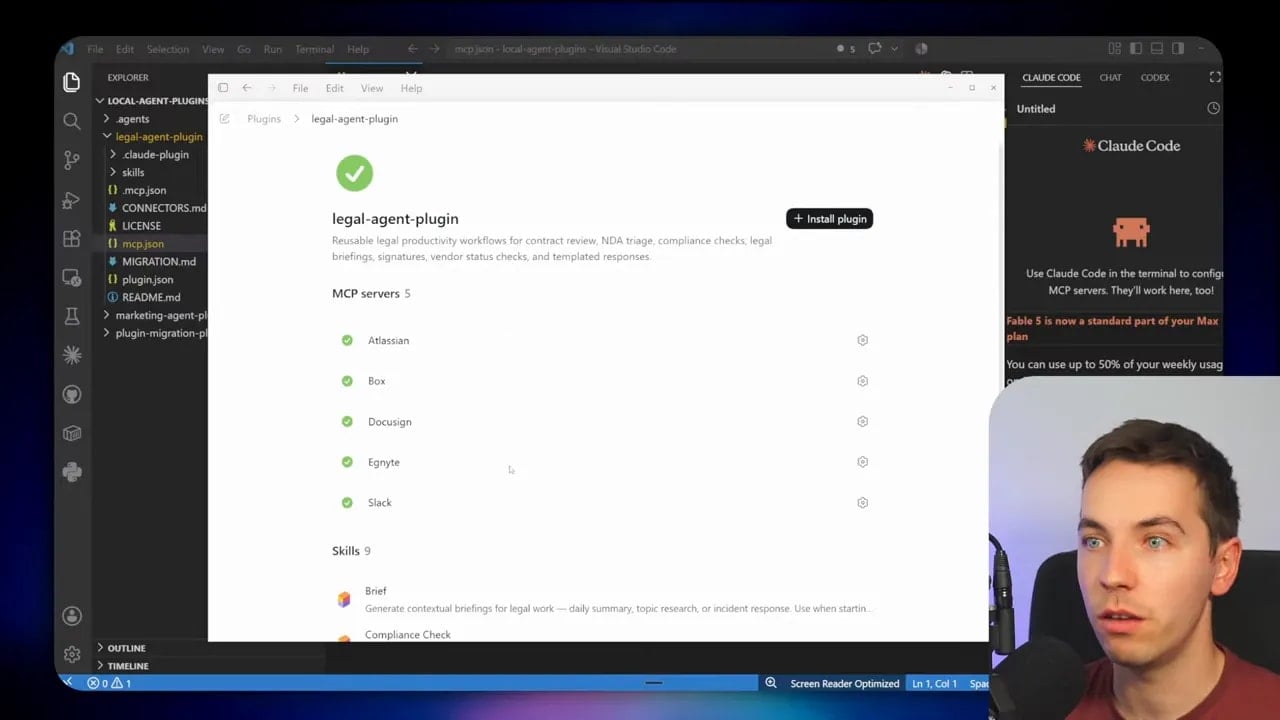This screenshot has height=720, width=1280.
Task: Open the Claude spark icon in the activity bar
Action: pyautogui.click(x=72, y=355)
